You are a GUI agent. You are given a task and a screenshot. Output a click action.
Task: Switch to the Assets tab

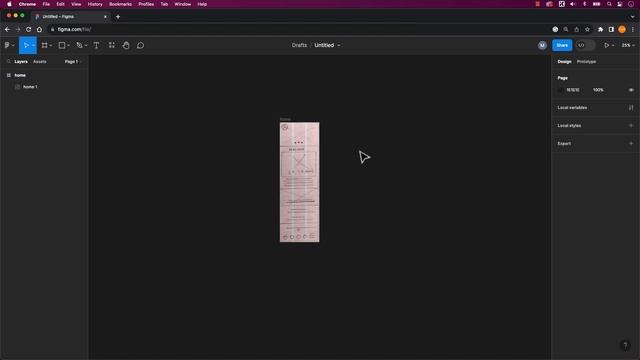[x=40, y=62]
